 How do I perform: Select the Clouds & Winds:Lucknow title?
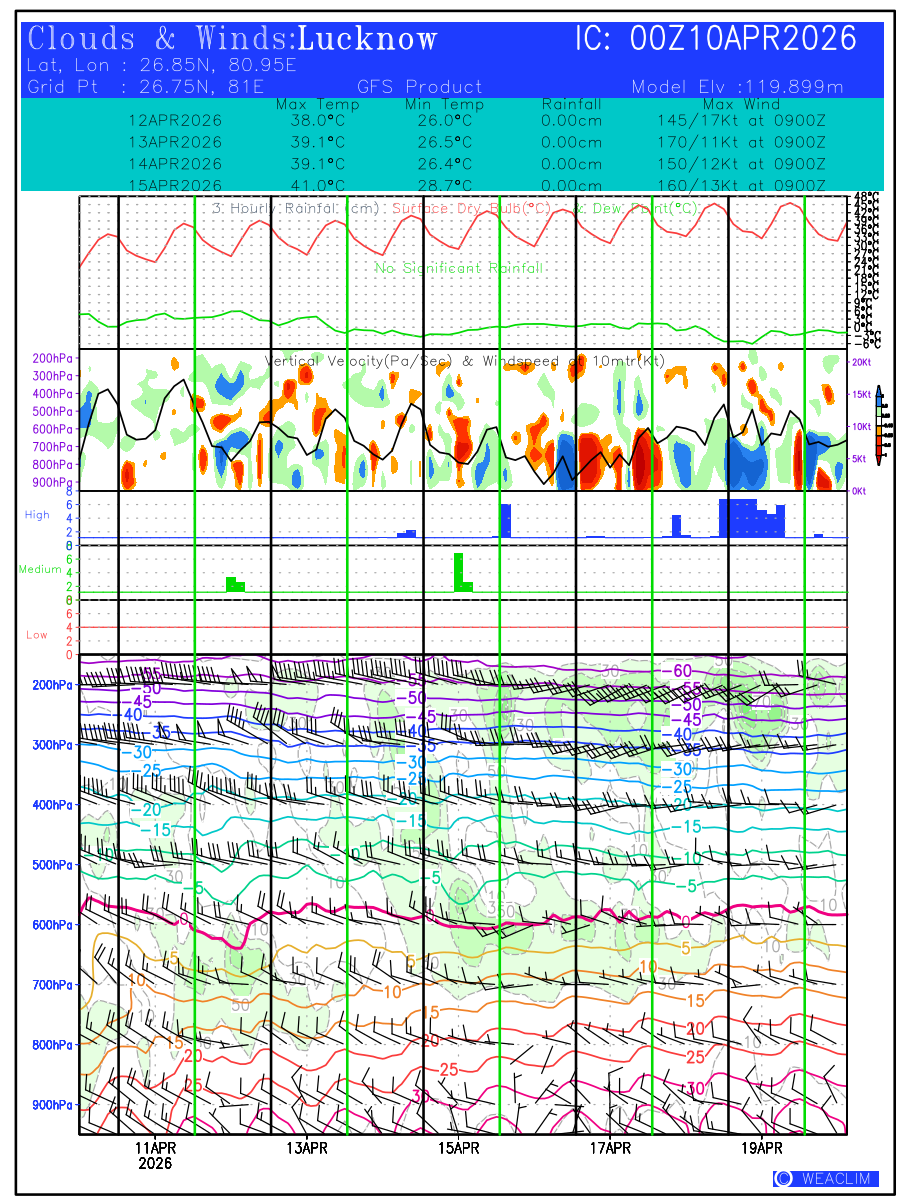(232, 39)
